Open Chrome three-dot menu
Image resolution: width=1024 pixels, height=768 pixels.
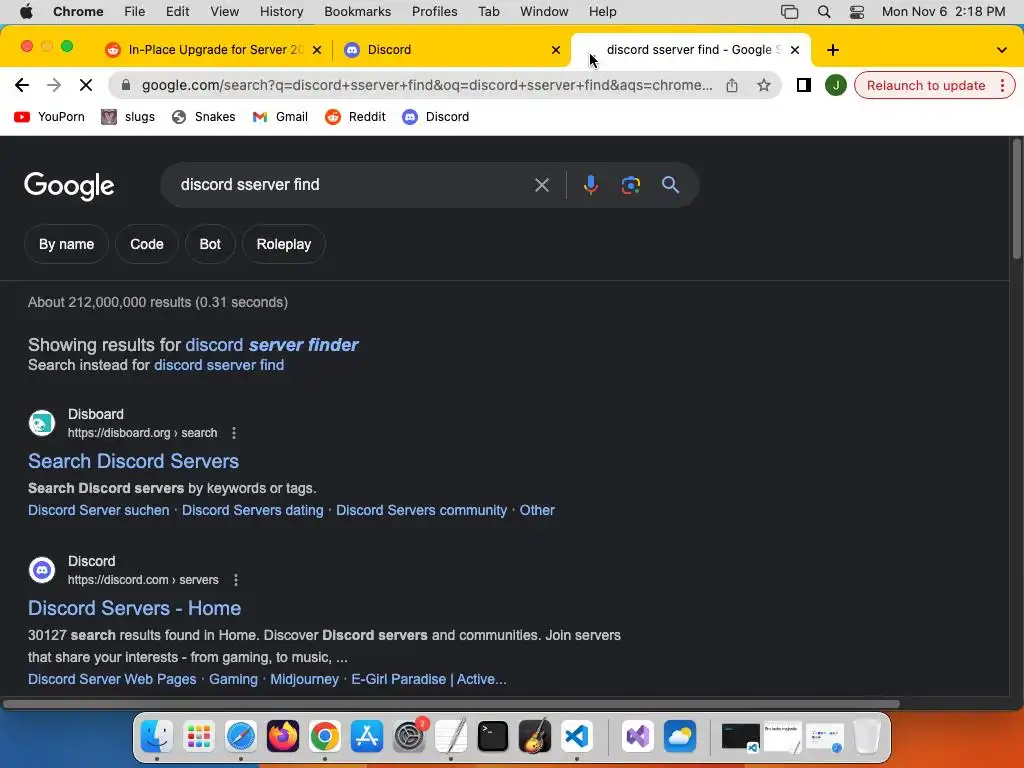[1002, 86]
